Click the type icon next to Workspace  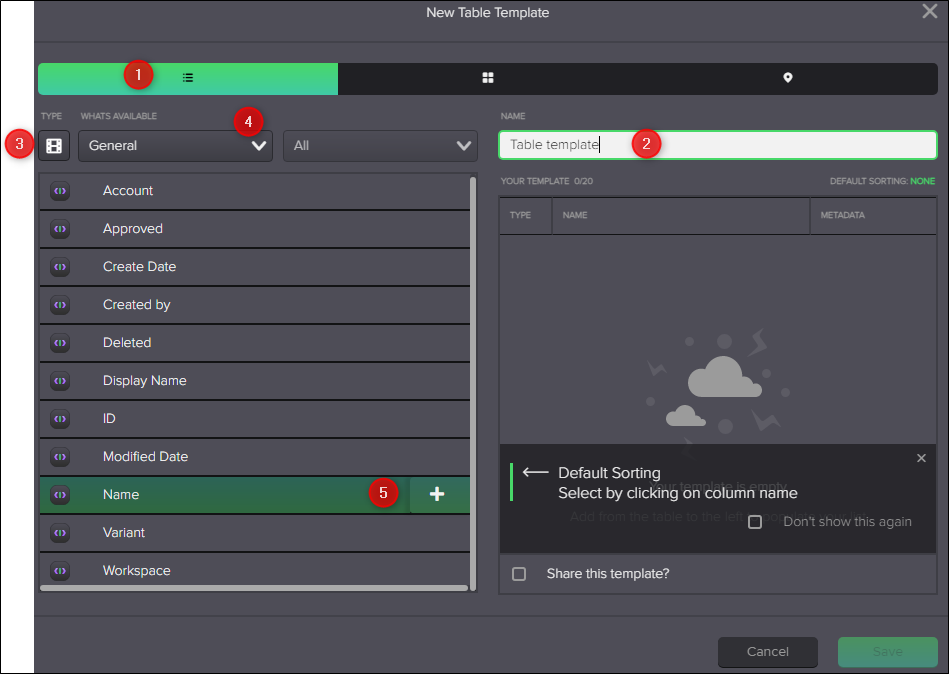point(62,570)
